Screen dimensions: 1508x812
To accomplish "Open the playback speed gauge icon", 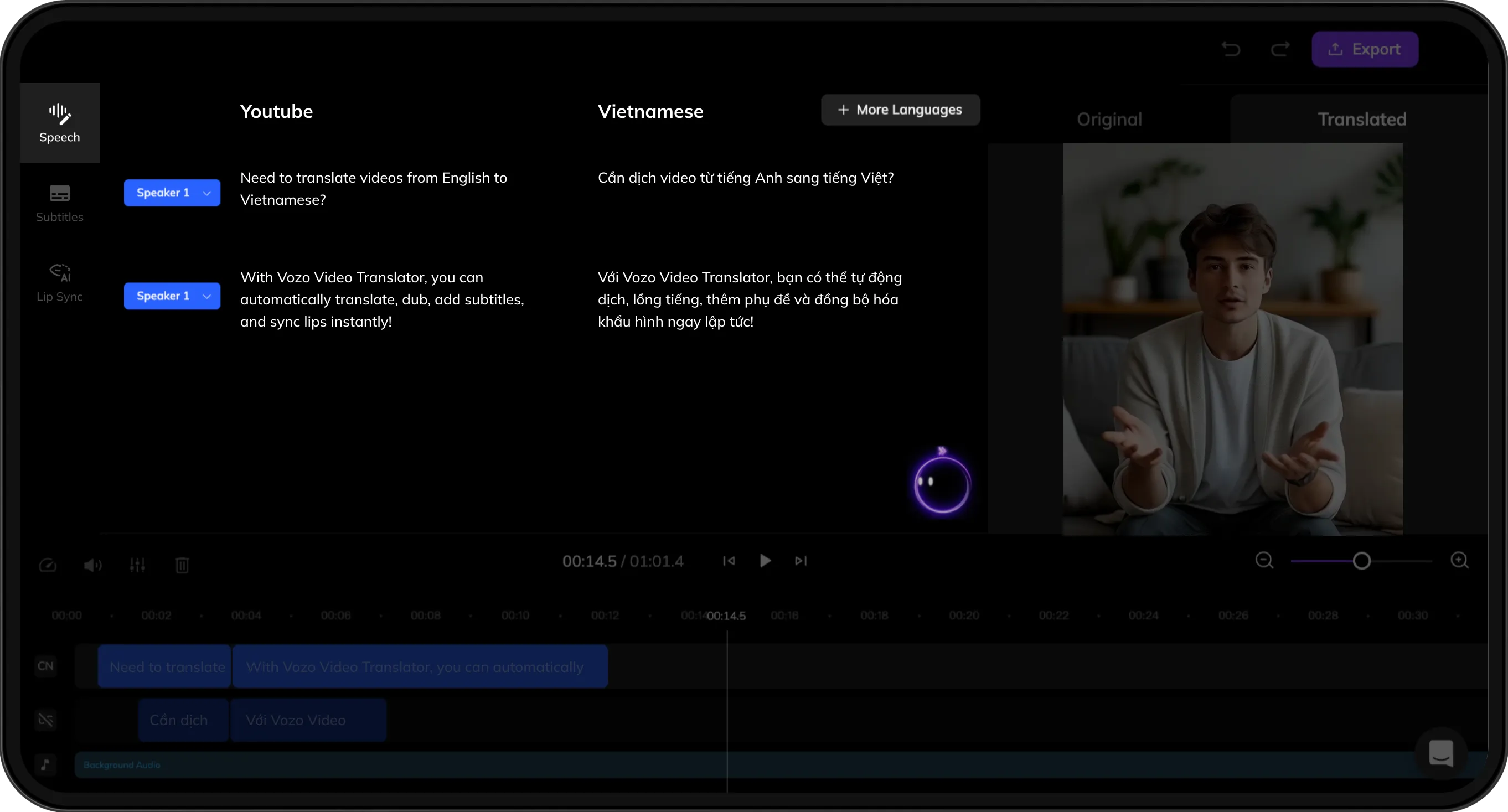I will click(x=48, y=565).
